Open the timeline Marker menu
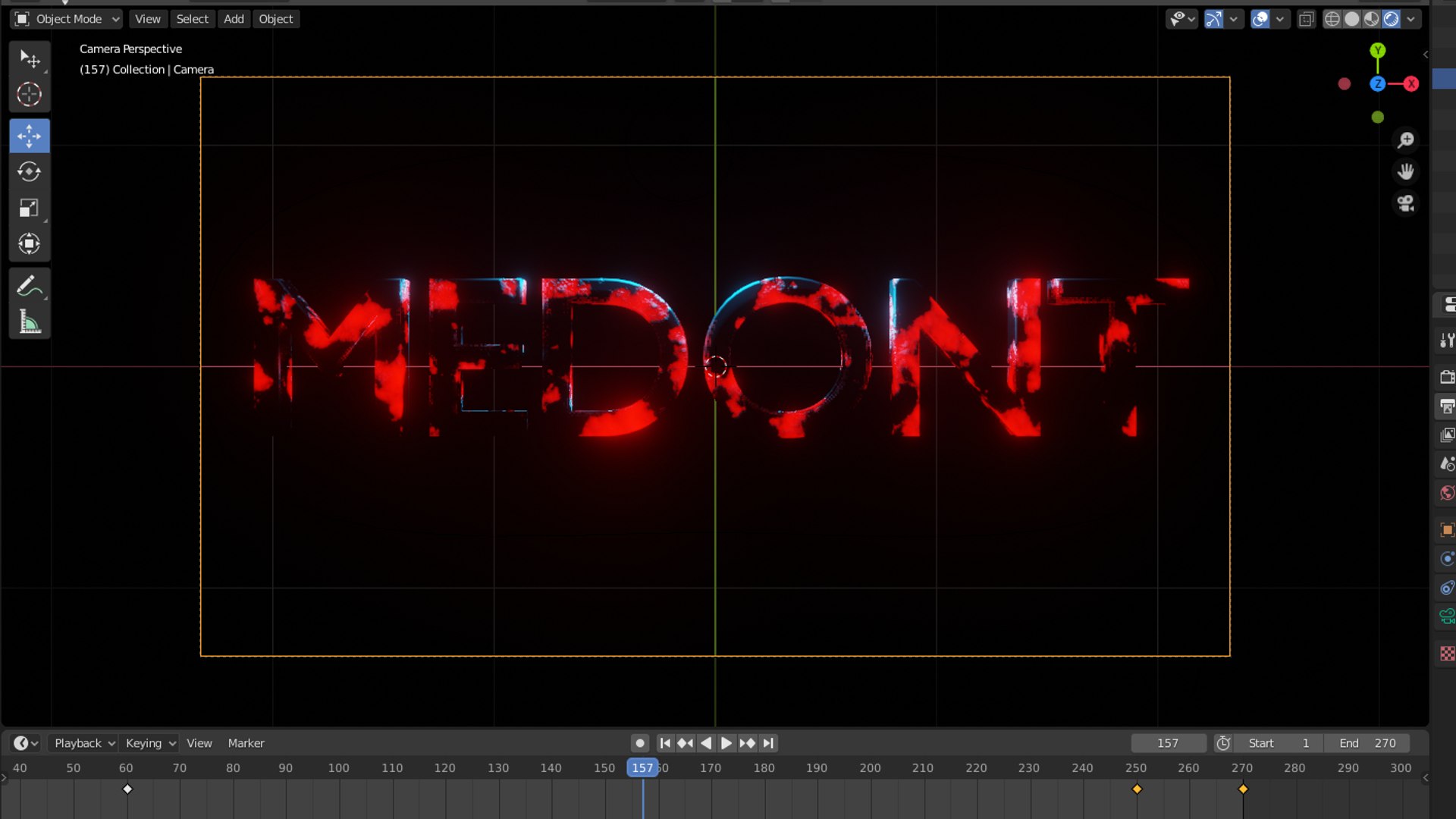 (x=246, y=743)
